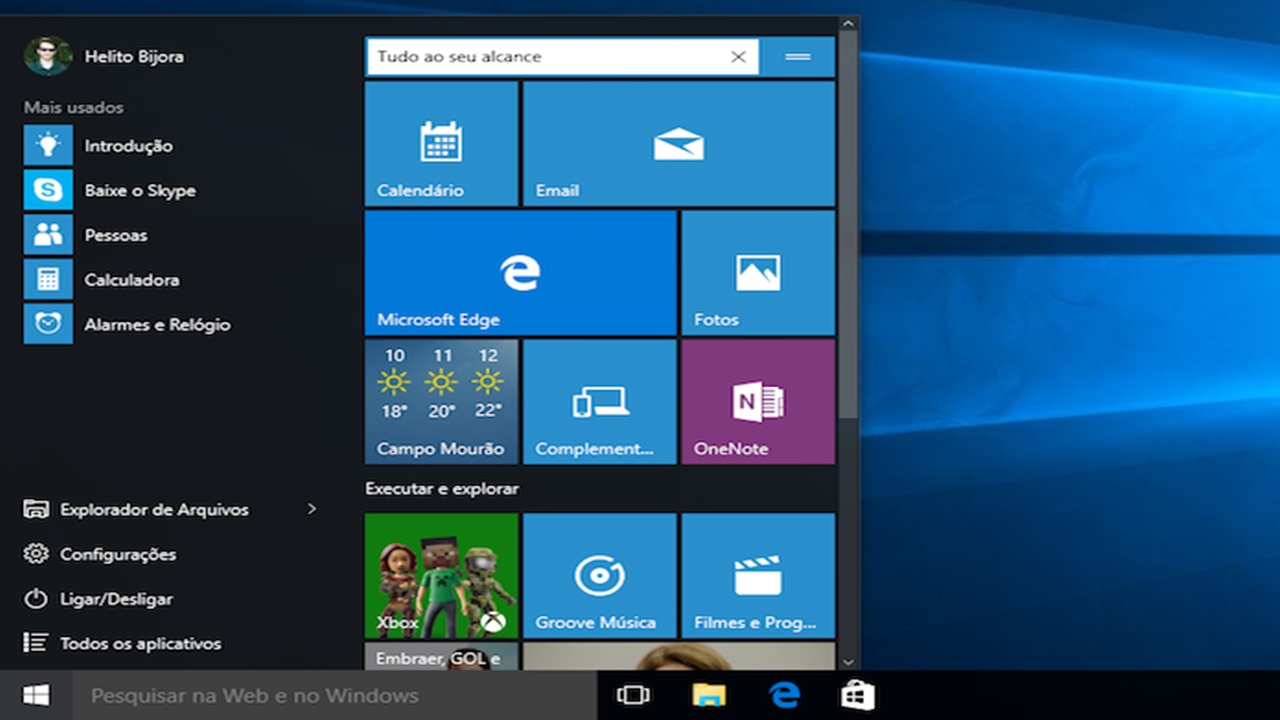The width and height of the screenshot is (1280, 720).
Task: Open Task View from the taskbar
Action: pyautogui.click(x=633, y=696)
